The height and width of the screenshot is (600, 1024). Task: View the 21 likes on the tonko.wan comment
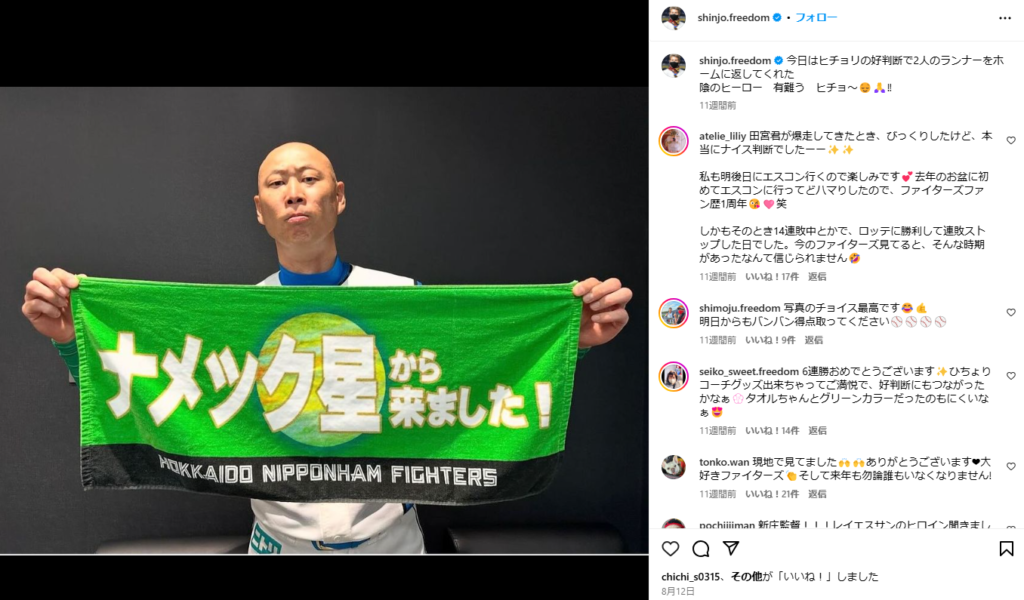tap(772, 494)
